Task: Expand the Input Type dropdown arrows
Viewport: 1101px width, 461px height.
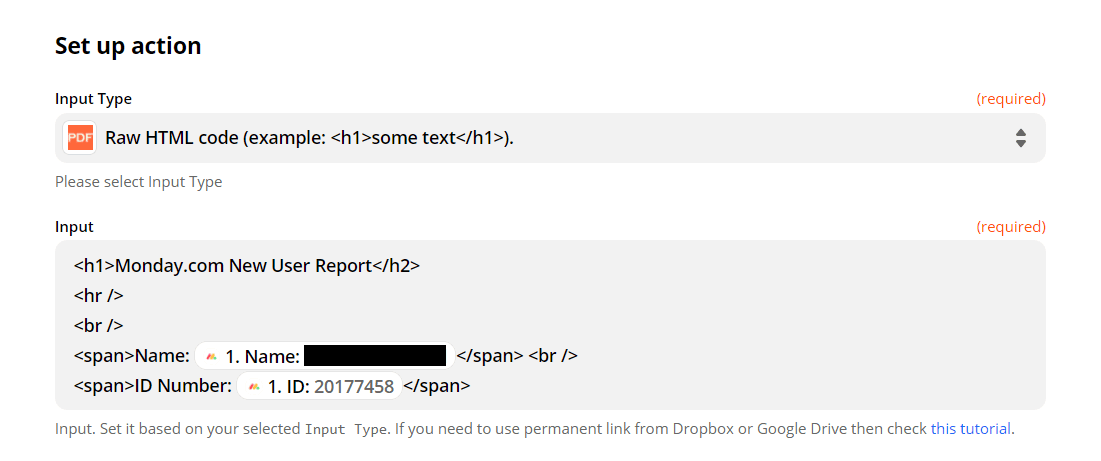Action: (x=1020, y=138)
